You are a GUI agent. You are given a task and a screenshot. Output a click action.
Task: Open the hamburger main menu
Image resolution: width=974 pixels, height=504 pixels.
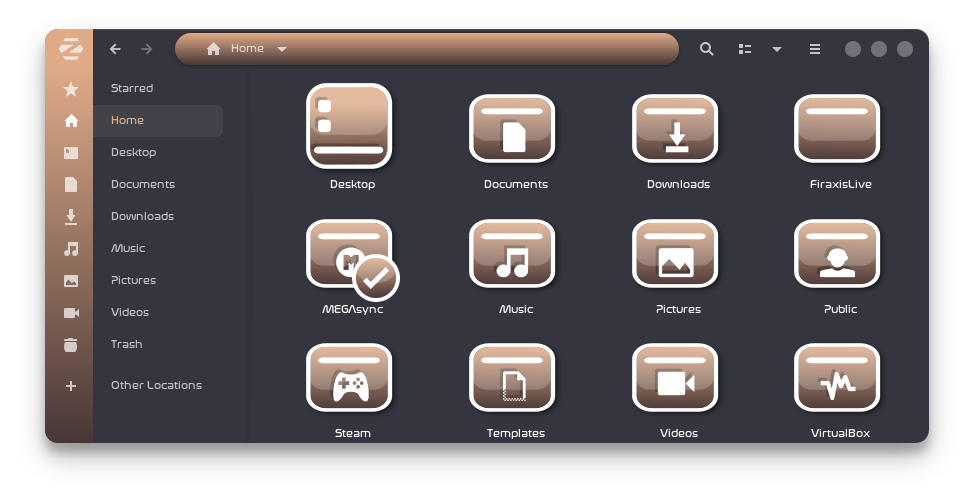815,49
